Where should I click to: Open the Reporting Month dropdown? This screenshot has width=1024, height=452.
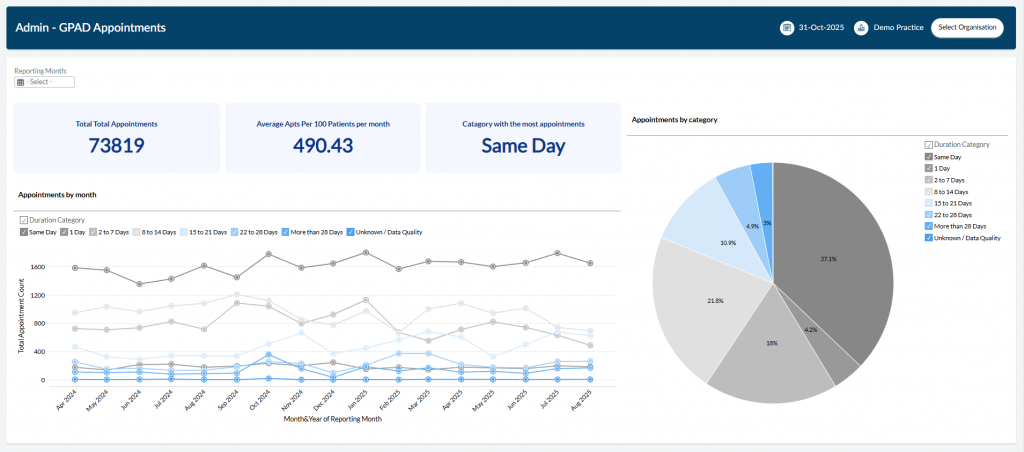coord(45,82)
